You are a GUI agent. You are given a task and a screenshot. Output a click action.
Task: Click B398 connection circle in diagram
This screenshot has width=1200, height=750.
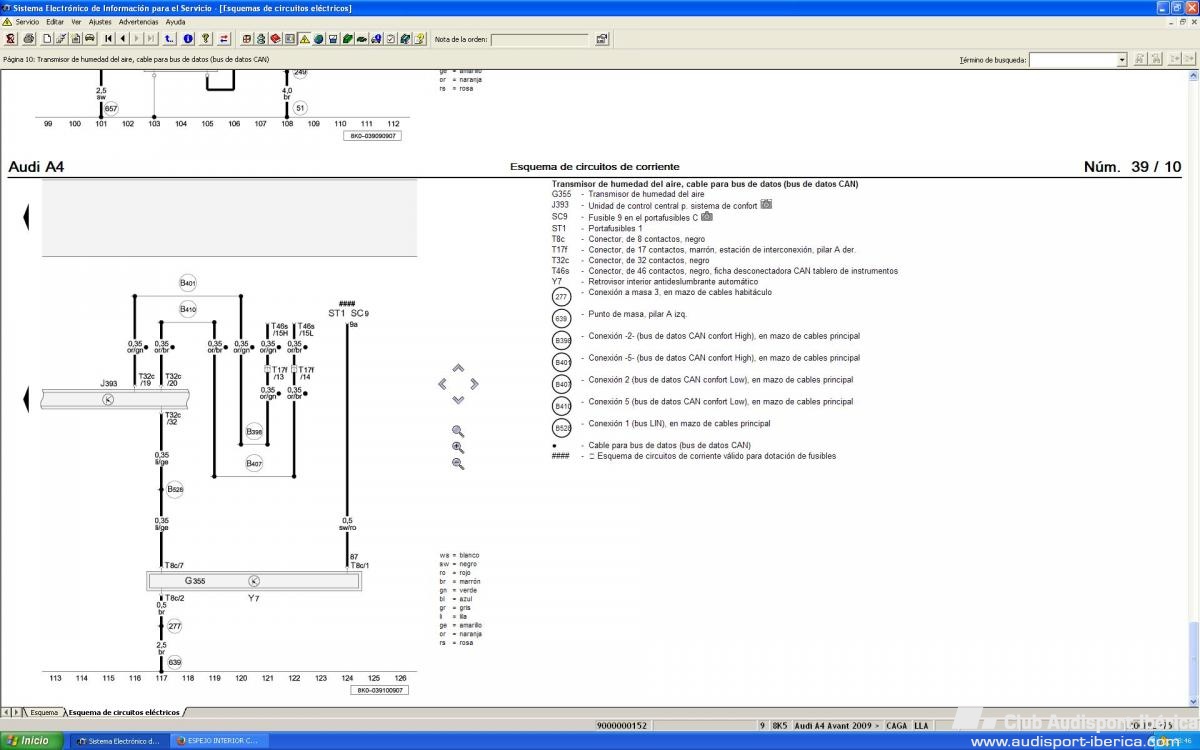click(x=254, y=433)
